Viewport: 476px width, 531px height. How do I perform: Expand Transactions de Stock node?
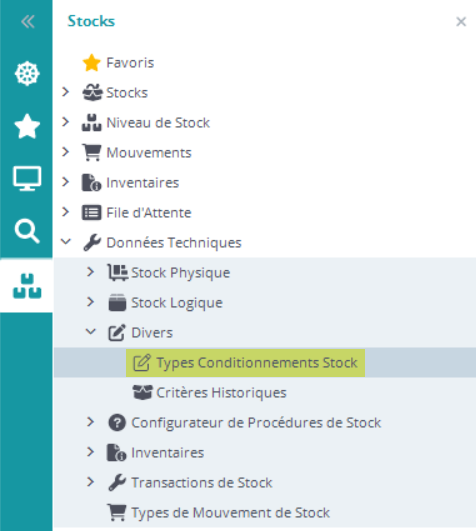90,482
